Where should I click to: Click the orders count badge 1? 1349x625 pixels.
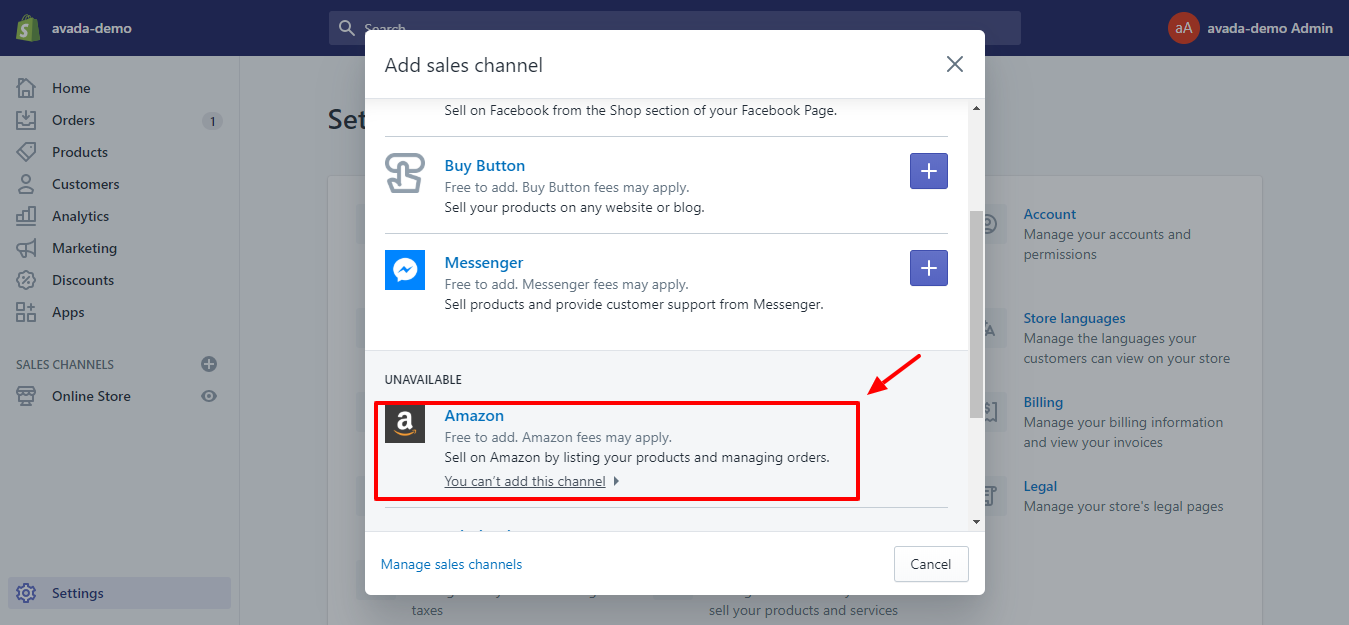(x=212, y=121)
